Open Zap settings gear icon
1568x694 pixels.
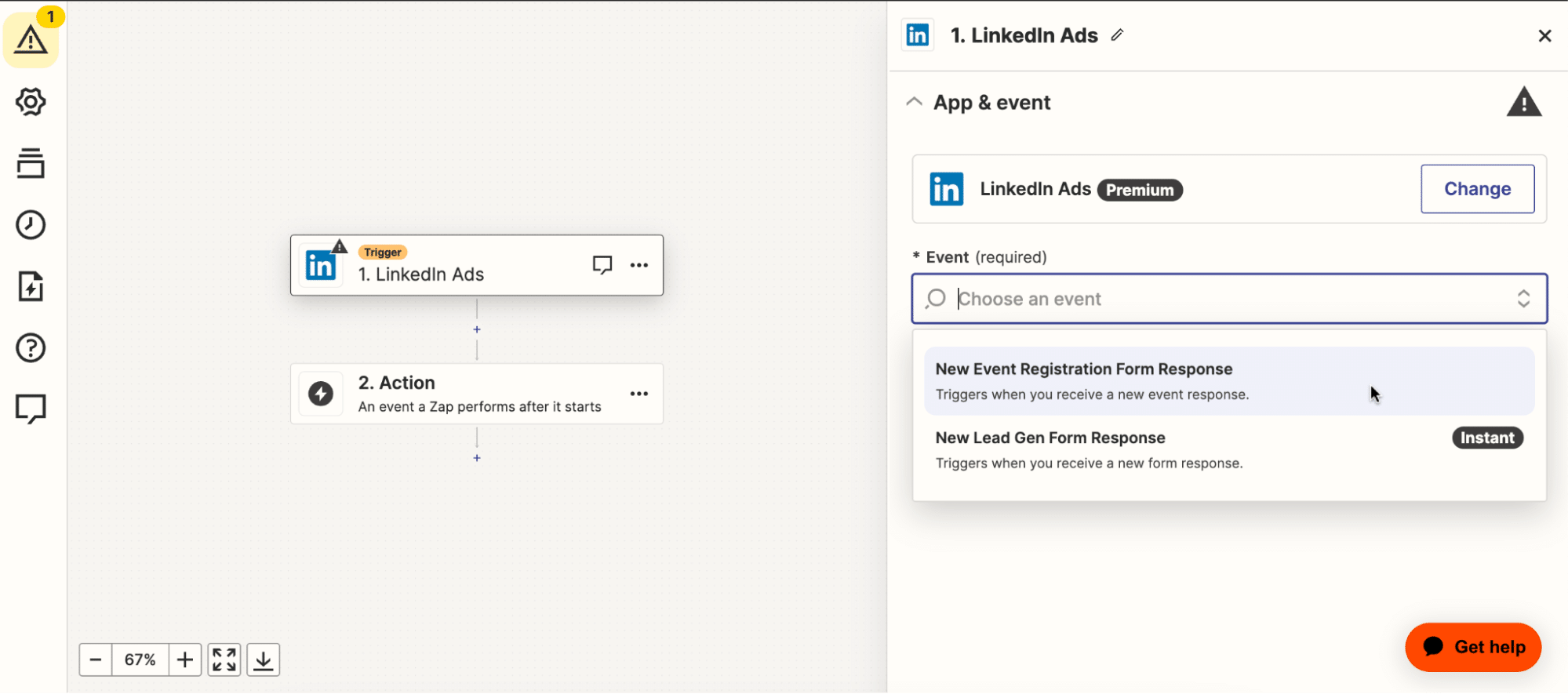pyautogui.click(x=31, y=102)
